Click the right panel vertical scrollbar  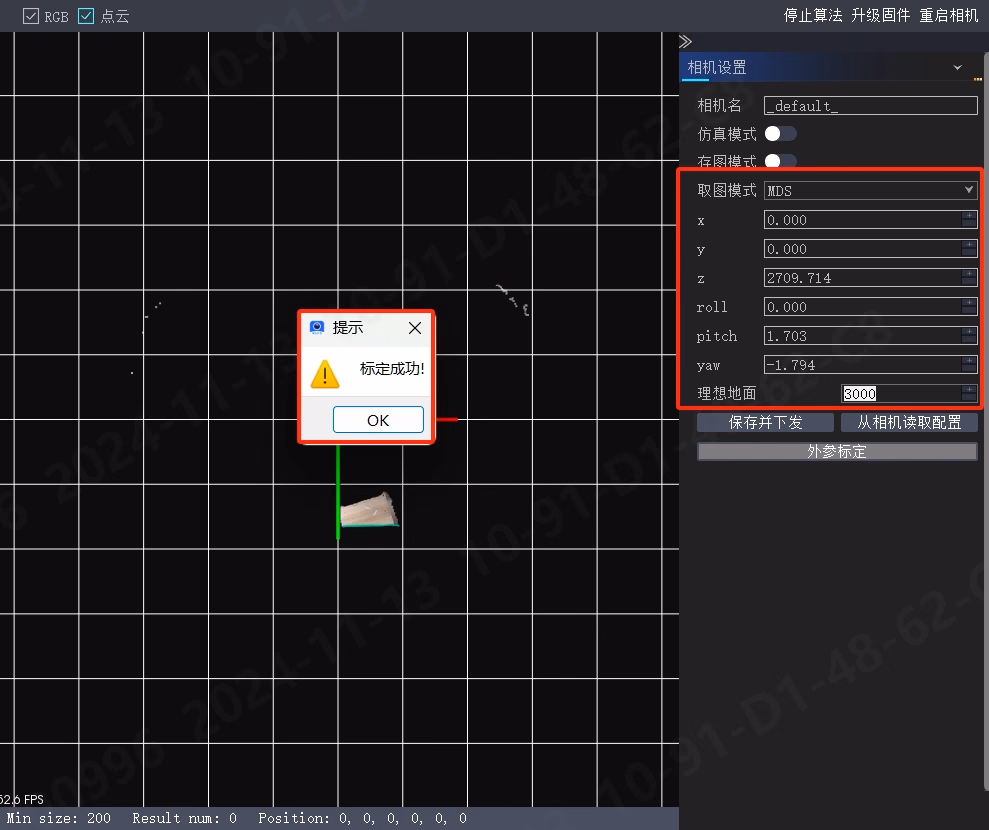pos(986,423)
